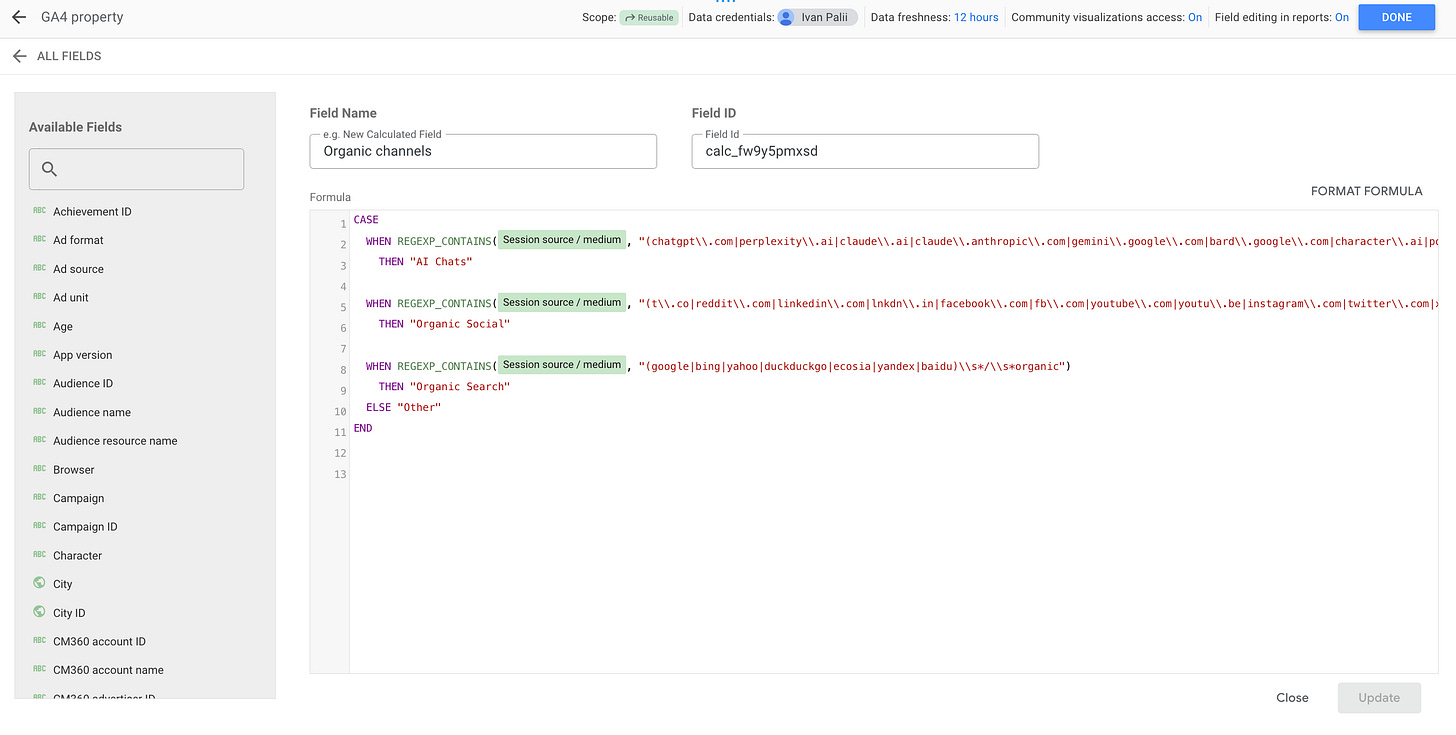Viewport: 1456px width, 735px height.
Task: Click the Session source / medium chip on line 8
Action: 562,365
